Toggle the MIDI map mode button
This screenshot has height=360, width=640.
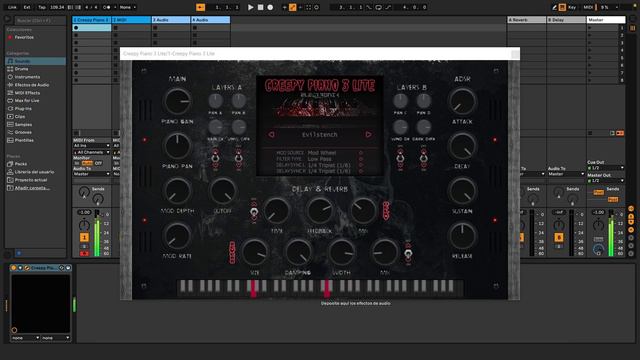coord(588,7)
